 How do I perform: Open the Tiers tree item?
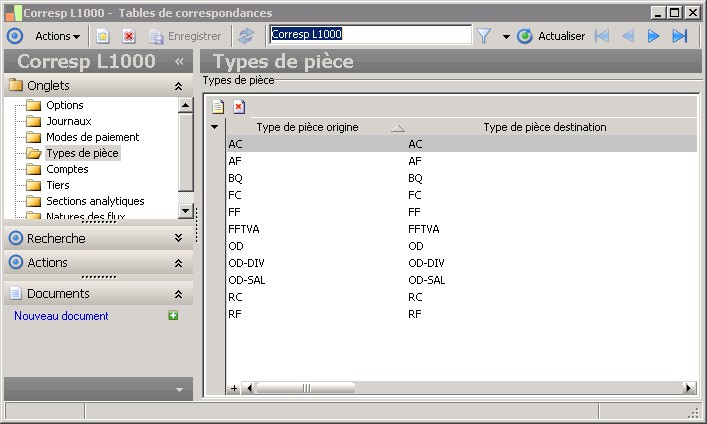click(58, 185)
